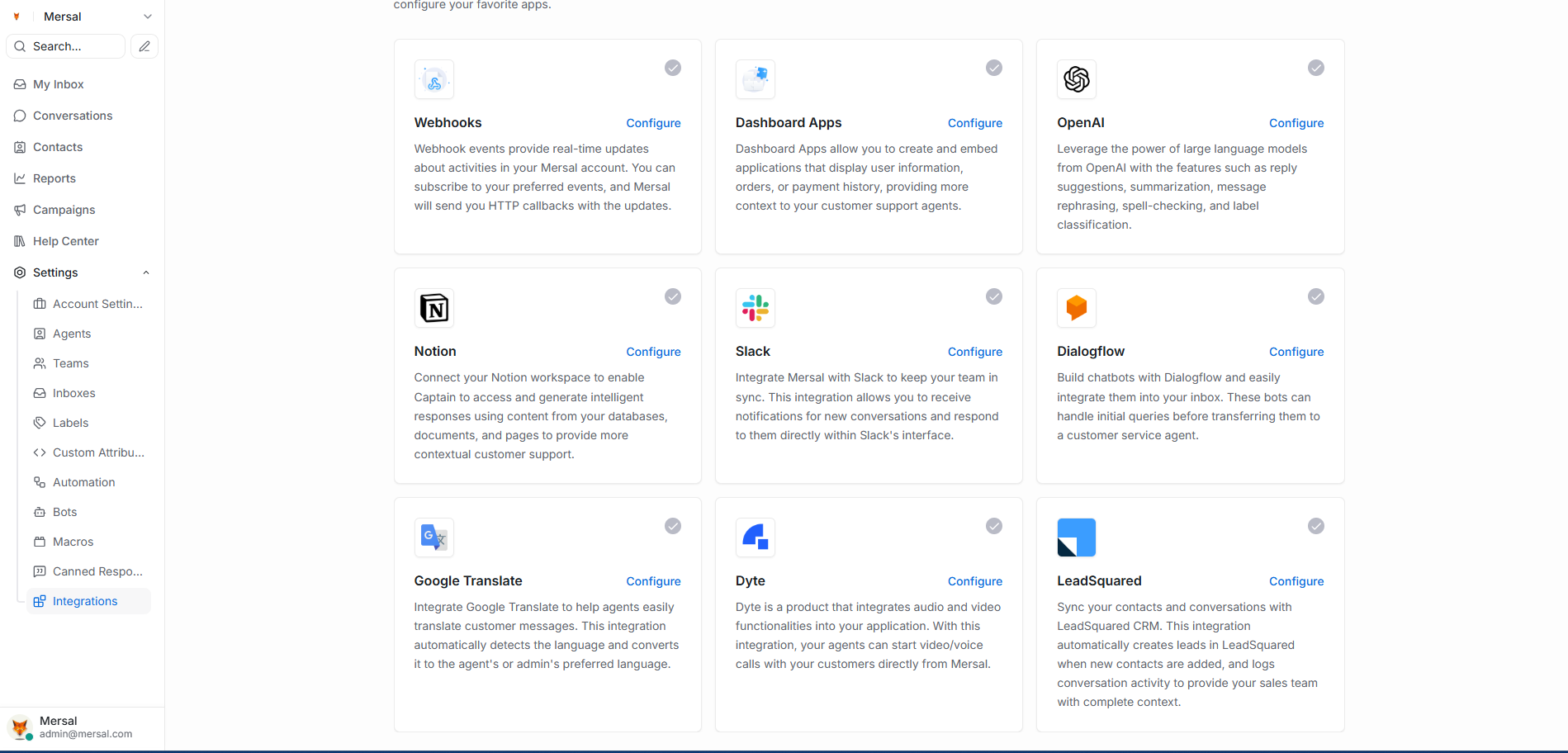Click the OpenAI integration icon
Viewport: 1568px width, 753px height.
[1076, 79]
